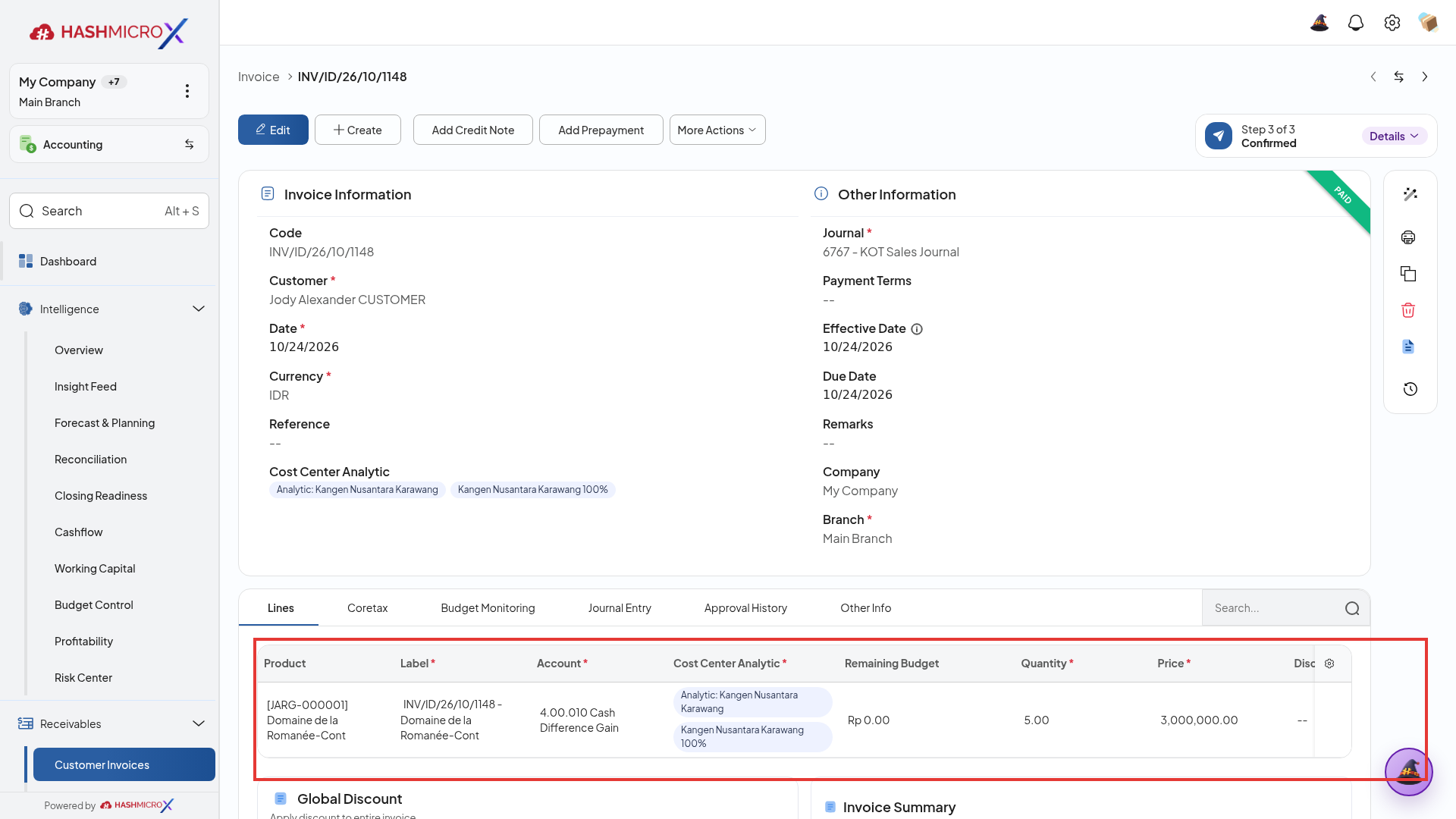
Task: Open Dashboard in sidebar
Action: pyautogui.click(x=109, y=261)
